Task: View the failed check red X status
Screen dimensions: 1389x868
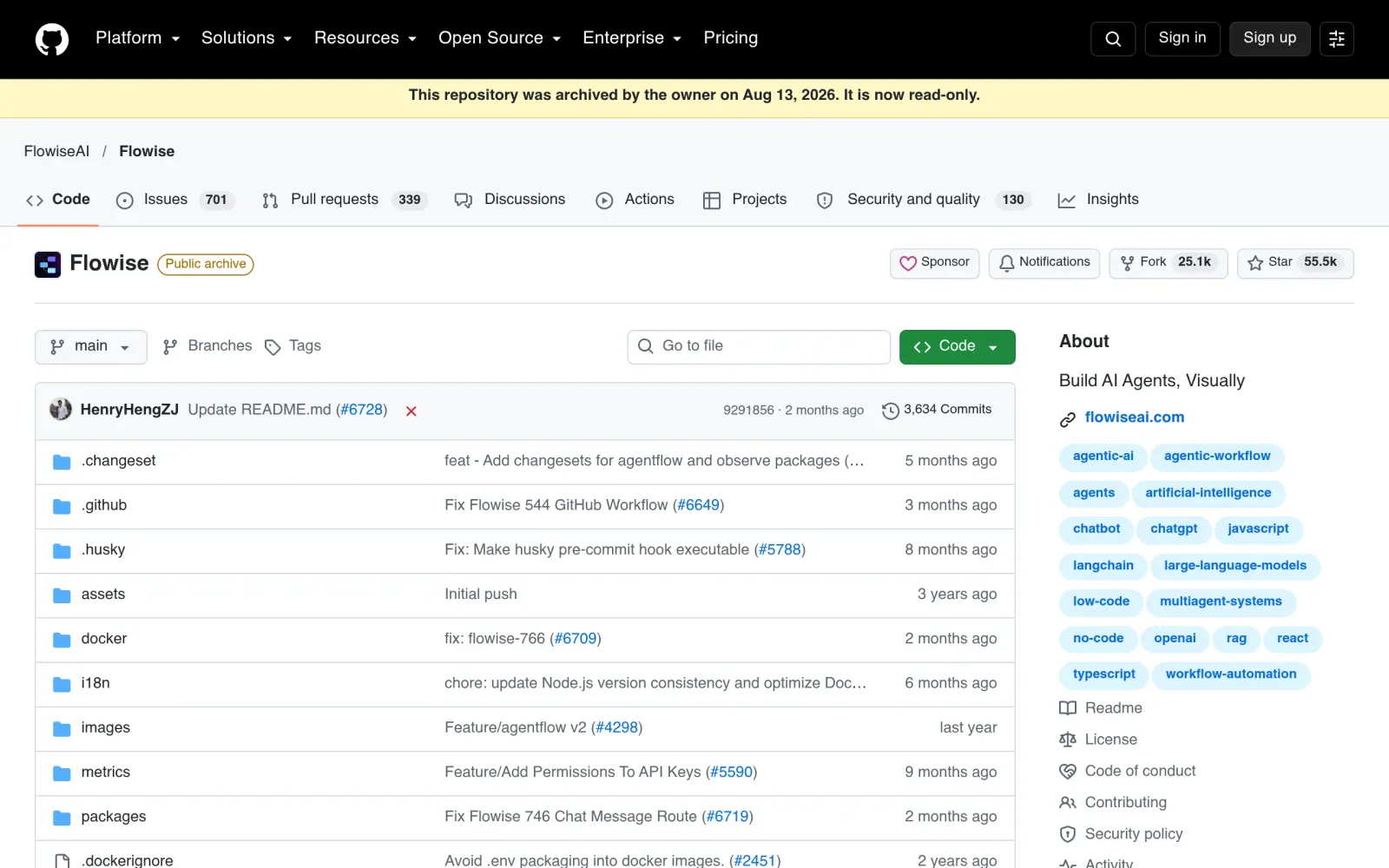Action: [411, 411]
